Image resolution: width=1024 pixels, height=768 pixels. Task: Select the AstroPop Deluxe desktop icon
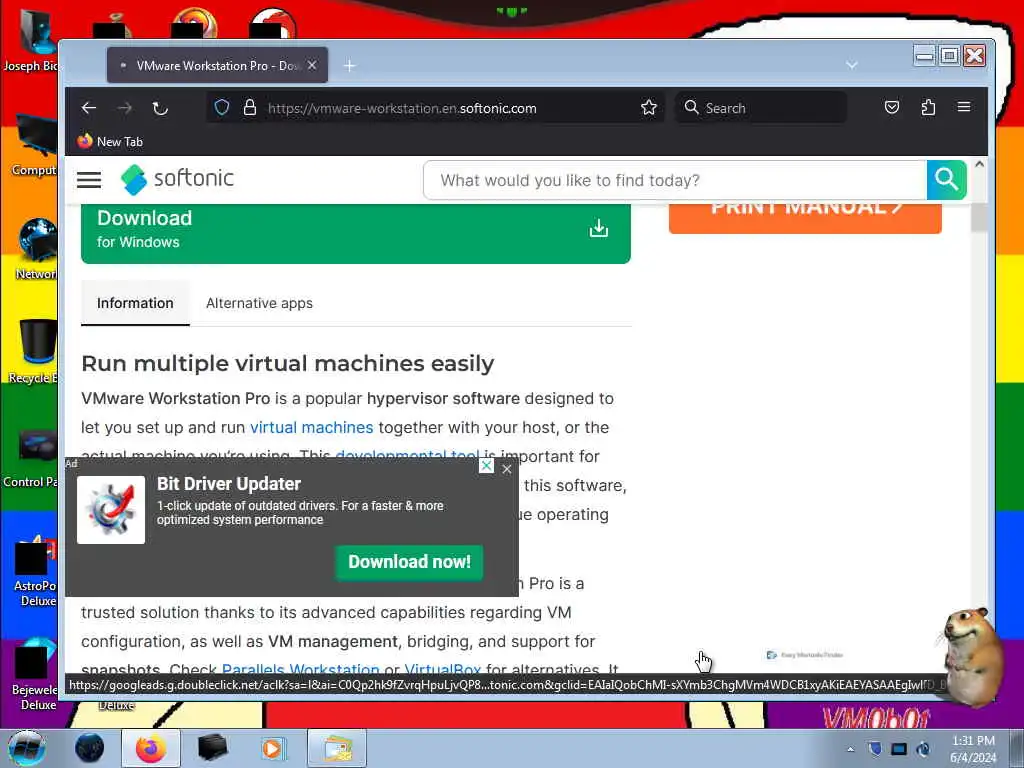click(35, 571)
